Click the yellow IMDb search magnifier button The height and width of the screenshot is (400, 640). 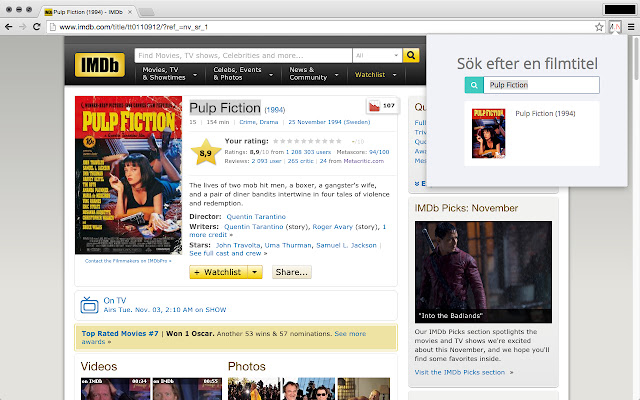[411, 55]
